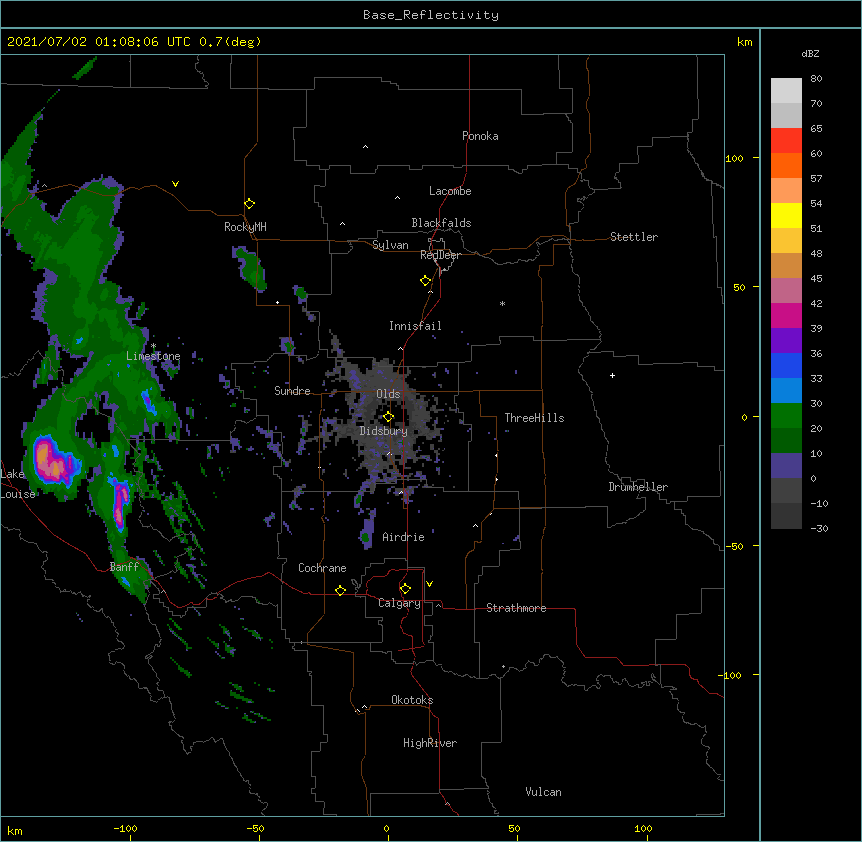Click the Limestone label
862x842 pixels.
[x=153, y=356]
